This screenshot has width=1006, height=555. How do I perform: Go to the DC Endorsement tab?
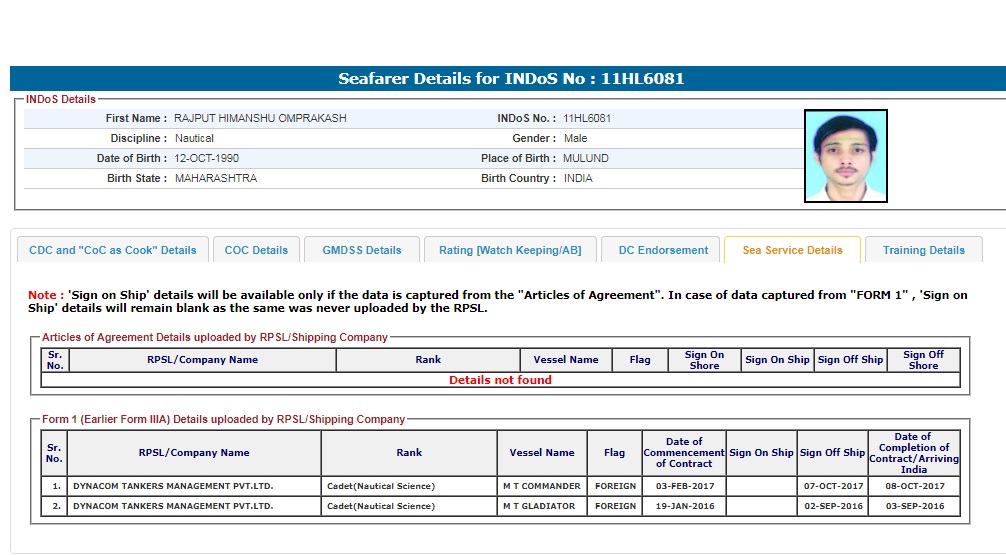663,250
